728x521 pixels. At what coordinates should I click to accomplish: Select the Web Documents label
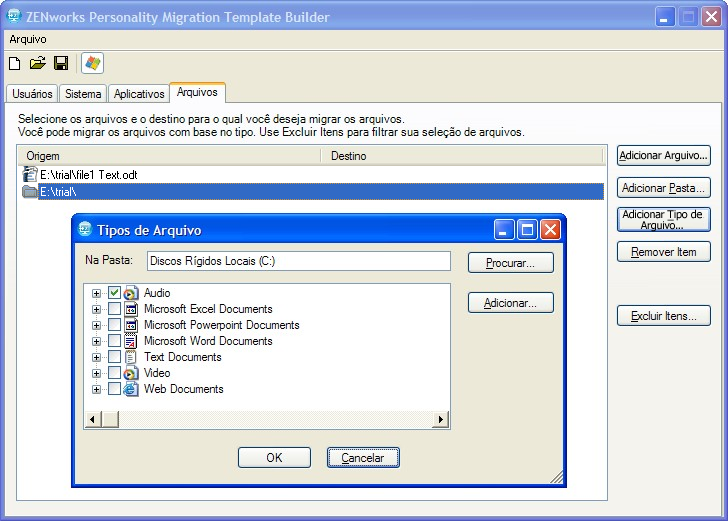click(183, 389)
